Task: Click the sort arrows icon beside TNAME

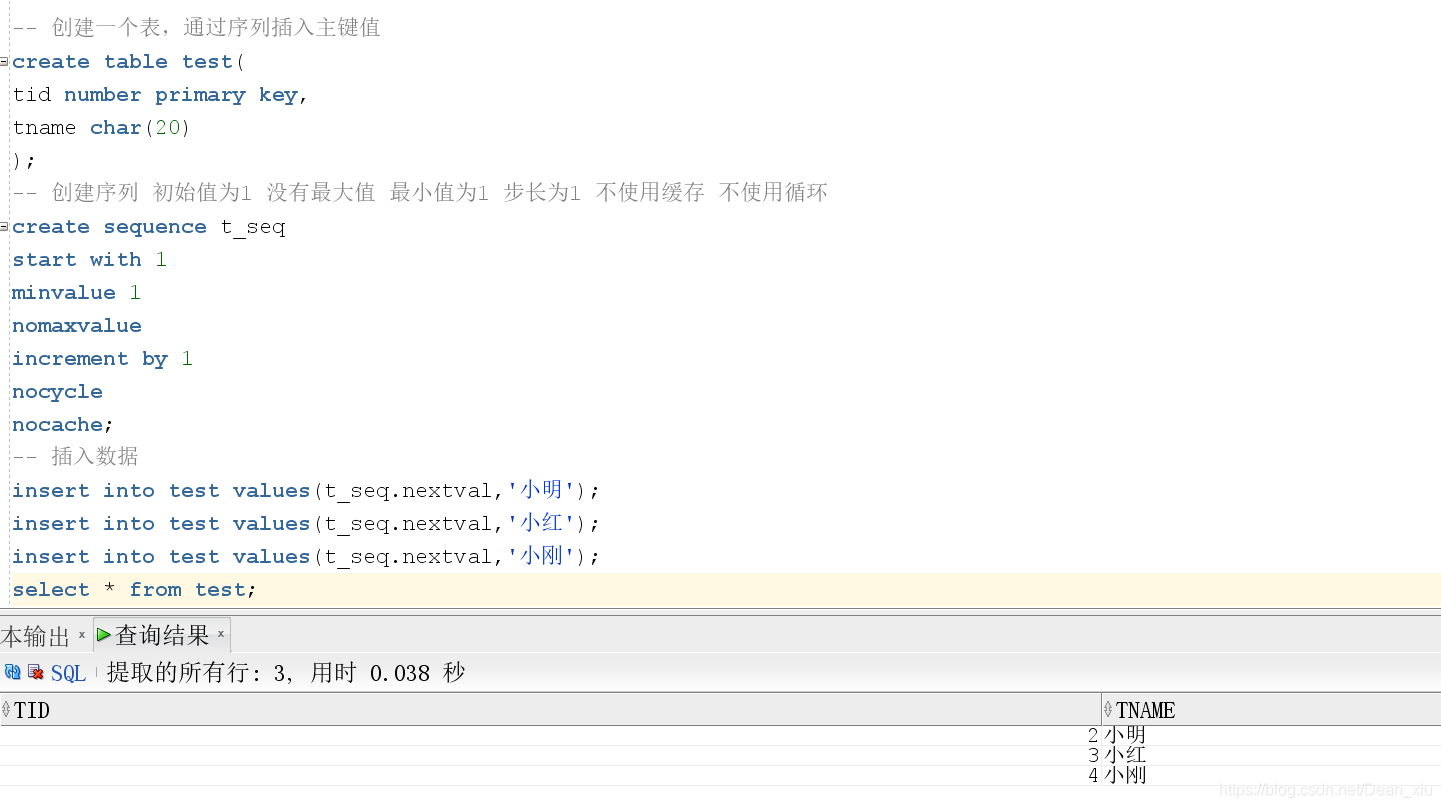Action: pyautogui.click(x=1108, y=710)
